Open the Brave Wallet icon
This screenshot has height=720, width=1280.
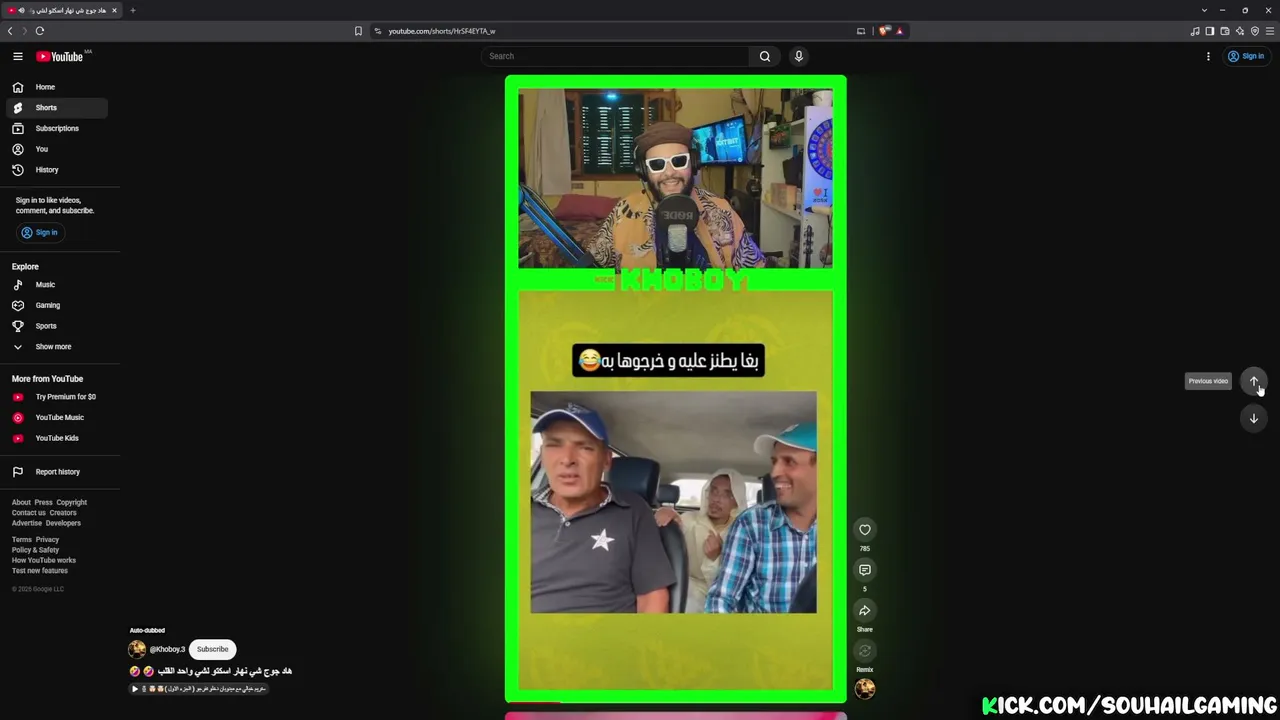(x=1225, y=31)
